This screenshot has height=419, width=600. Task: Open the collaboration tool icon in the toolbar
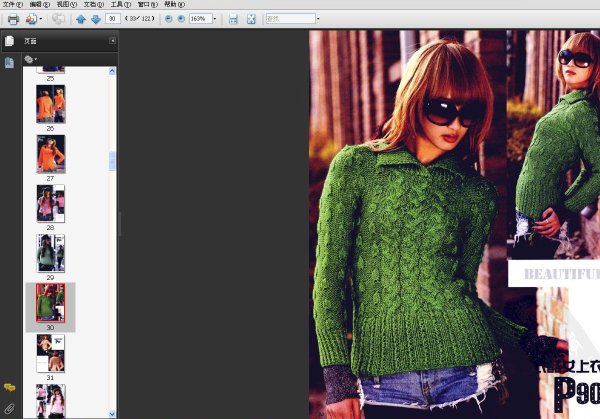pyautogui.click(x=31, y=19)
